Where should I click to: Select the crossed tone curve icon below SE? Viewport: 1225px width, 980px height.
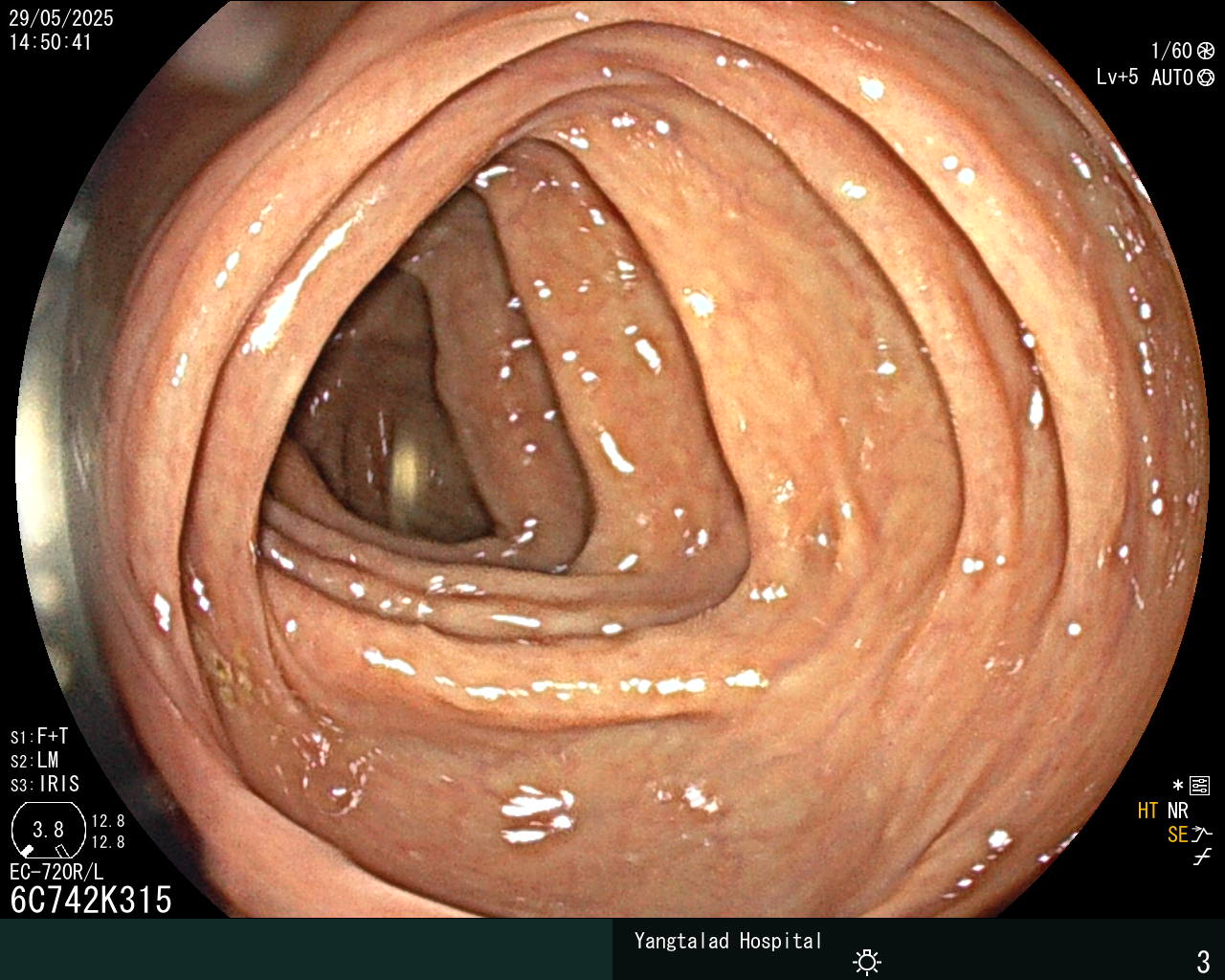click(x=1203, y=857)
